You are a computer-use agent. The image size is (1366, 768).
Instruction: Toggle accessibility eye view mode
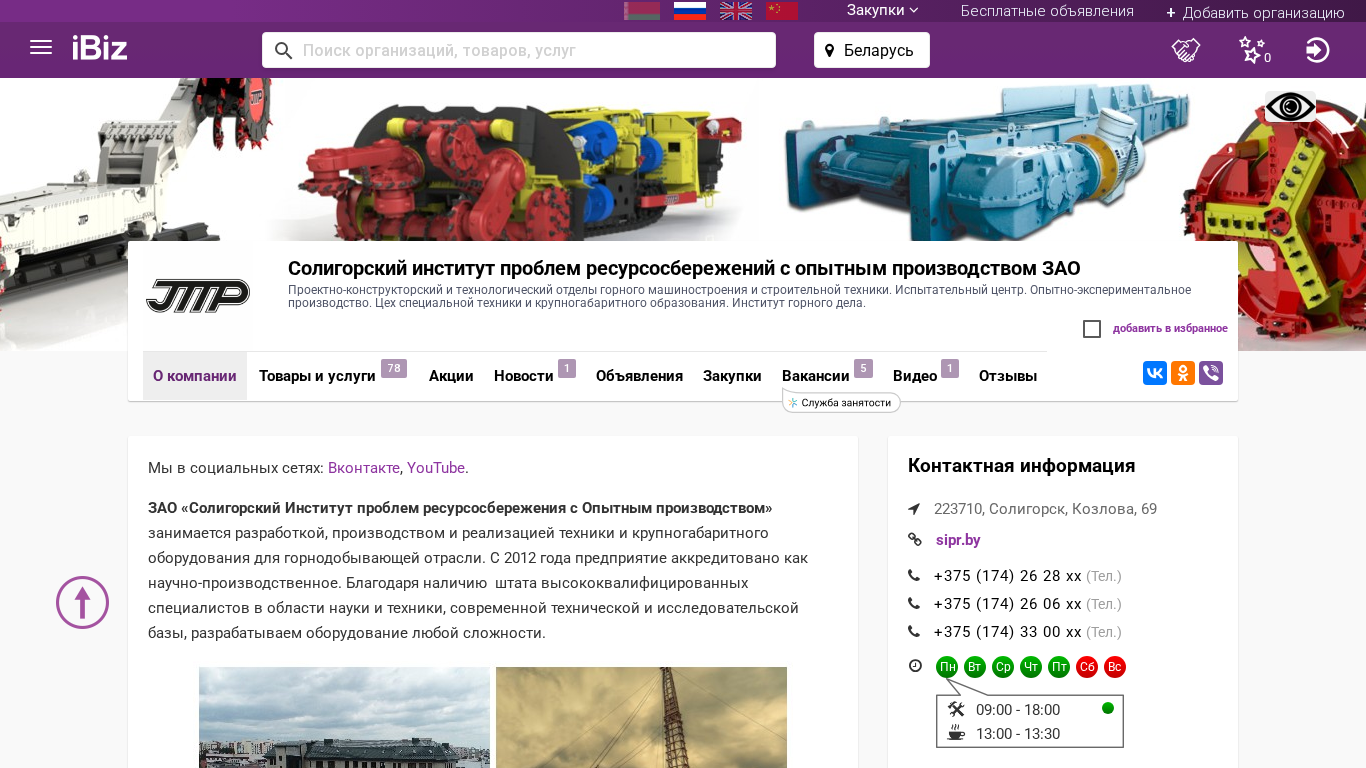pos(1290,106)
